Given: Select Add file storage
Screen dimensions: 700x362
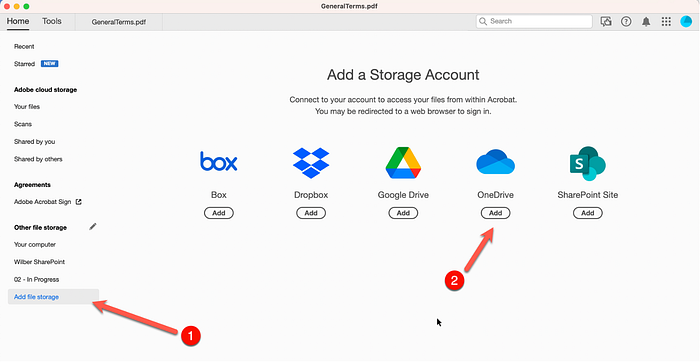Looking at the screenshot, I should click(53, 297).
